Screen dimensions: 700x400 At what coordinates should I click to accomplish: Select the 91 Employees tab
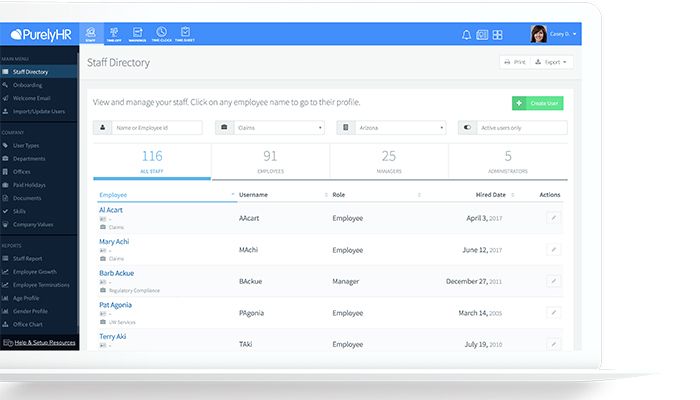(x=271, y=162)
